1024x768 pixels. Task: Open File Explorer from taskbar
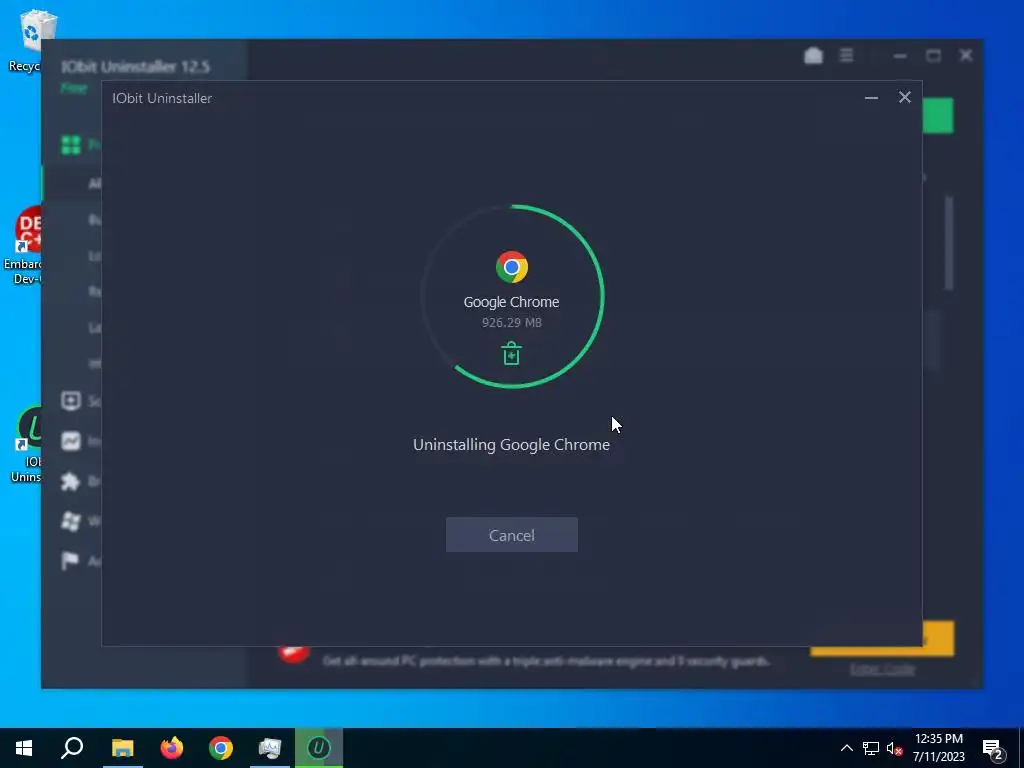(x=122, y=748)
